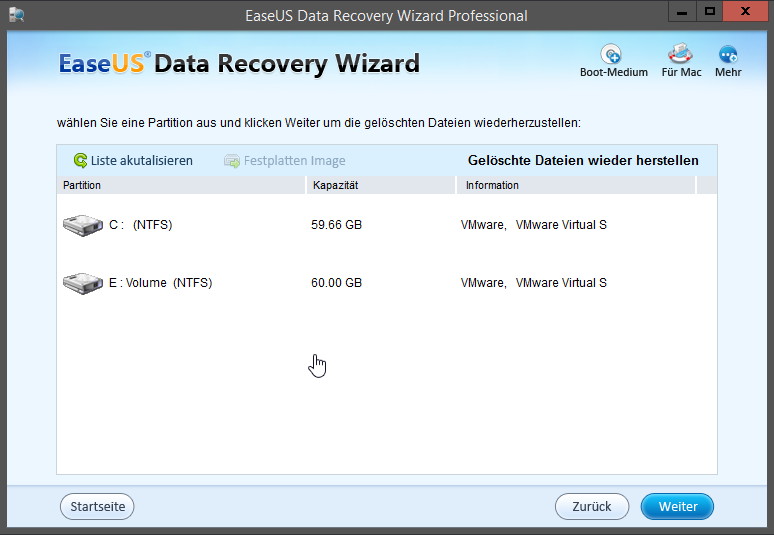Open the Boot-Medium creator icon
Image resolution: width=774 pixels, height=535 pixels.
[612, 54]
